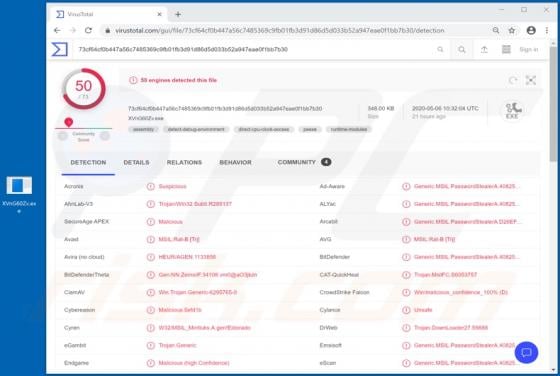Open the similarity graph icon
Image resolution: width=560 pixels, height=376 pixels.
coord(531,80)
